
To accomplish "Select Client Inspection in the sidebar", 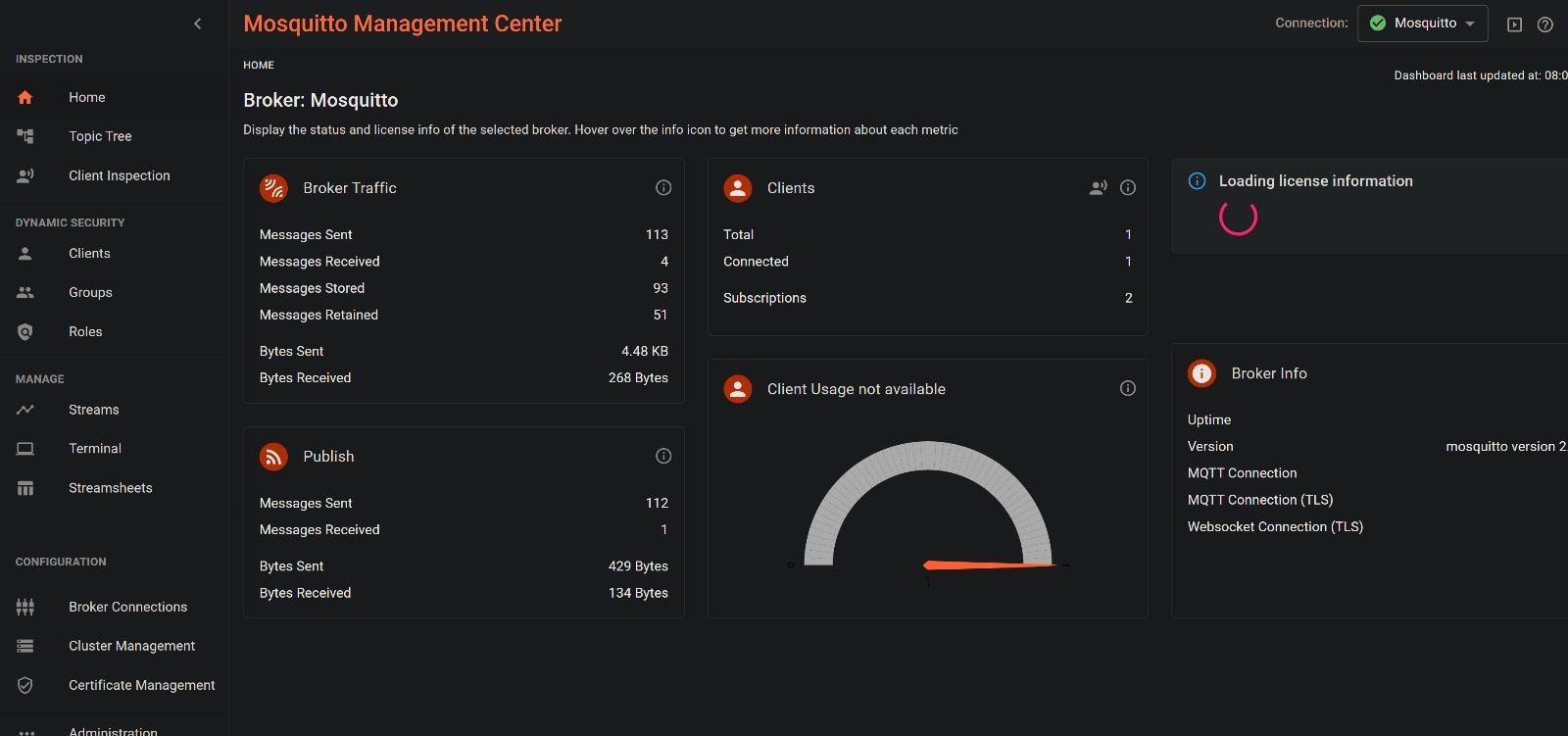I will [119, 175].
